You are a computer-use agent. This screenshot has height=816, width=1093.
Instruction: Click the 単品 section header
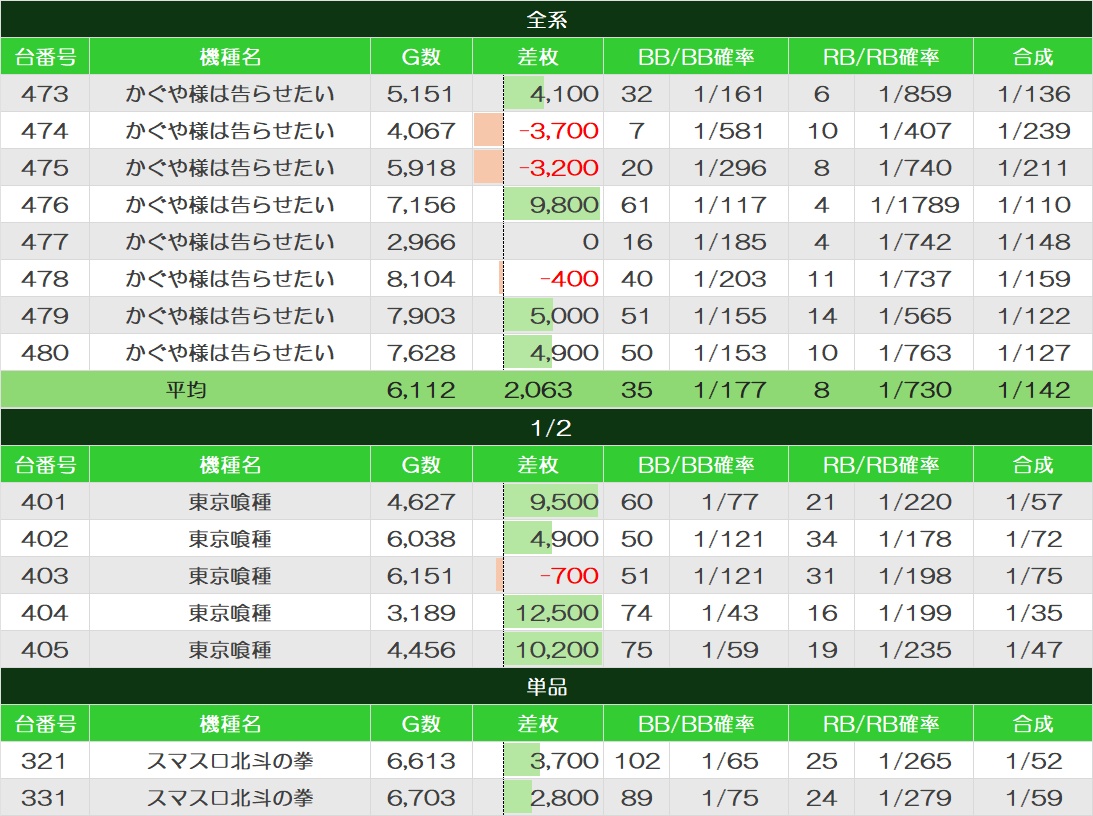546,686
